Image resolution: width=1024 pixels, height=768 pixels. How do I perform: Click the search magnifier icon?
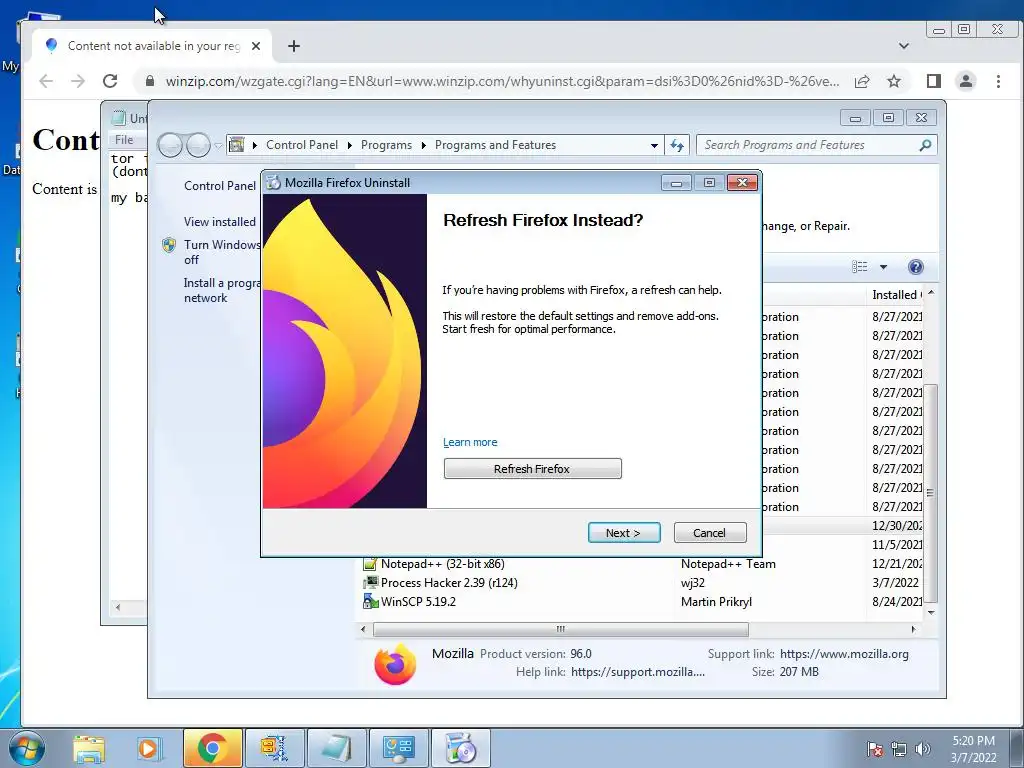[925, 145]
